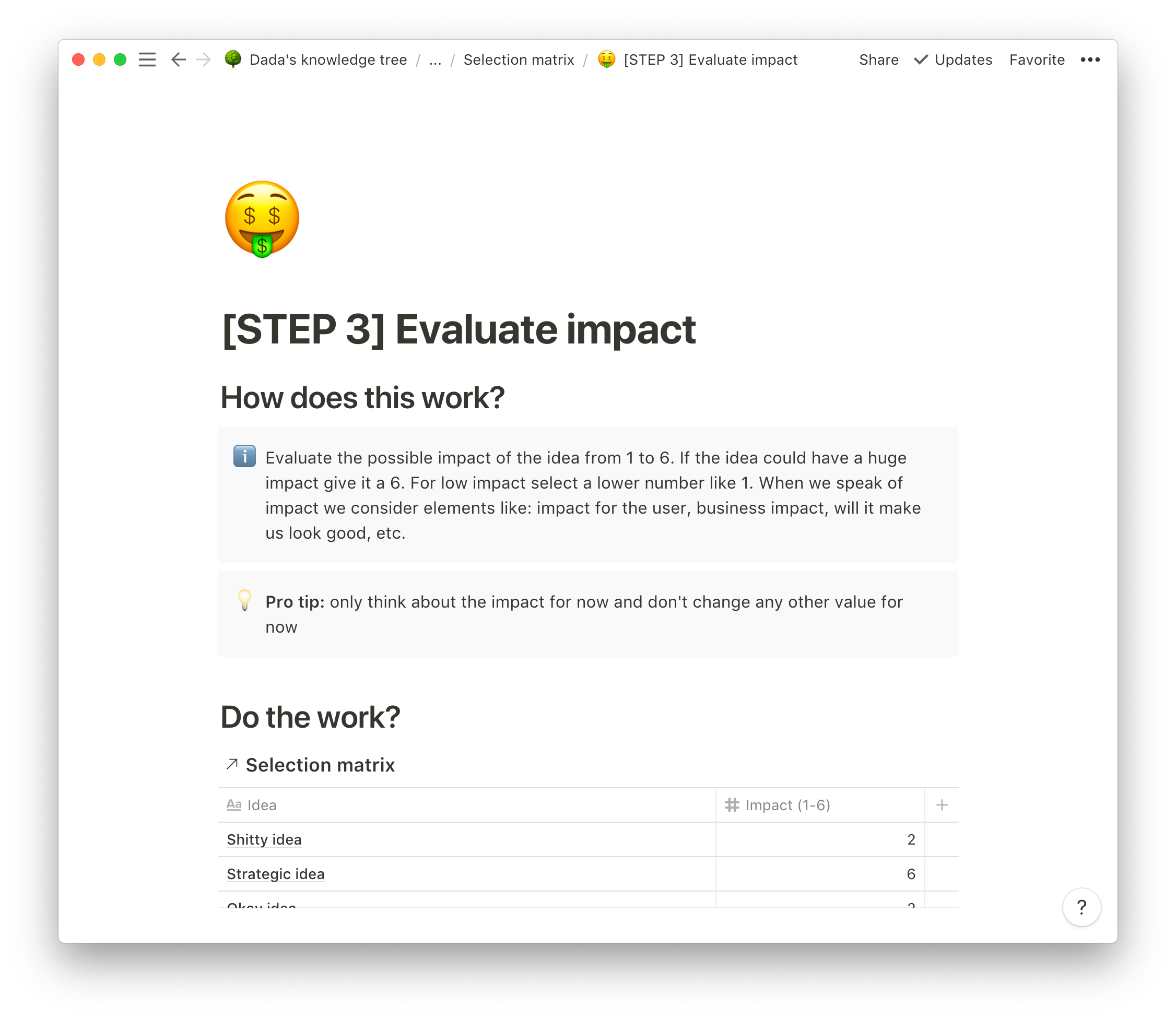This screenshot has height=1020, width=1176.
Task: Open the Idea column header menu
Action: pos(262,805)
